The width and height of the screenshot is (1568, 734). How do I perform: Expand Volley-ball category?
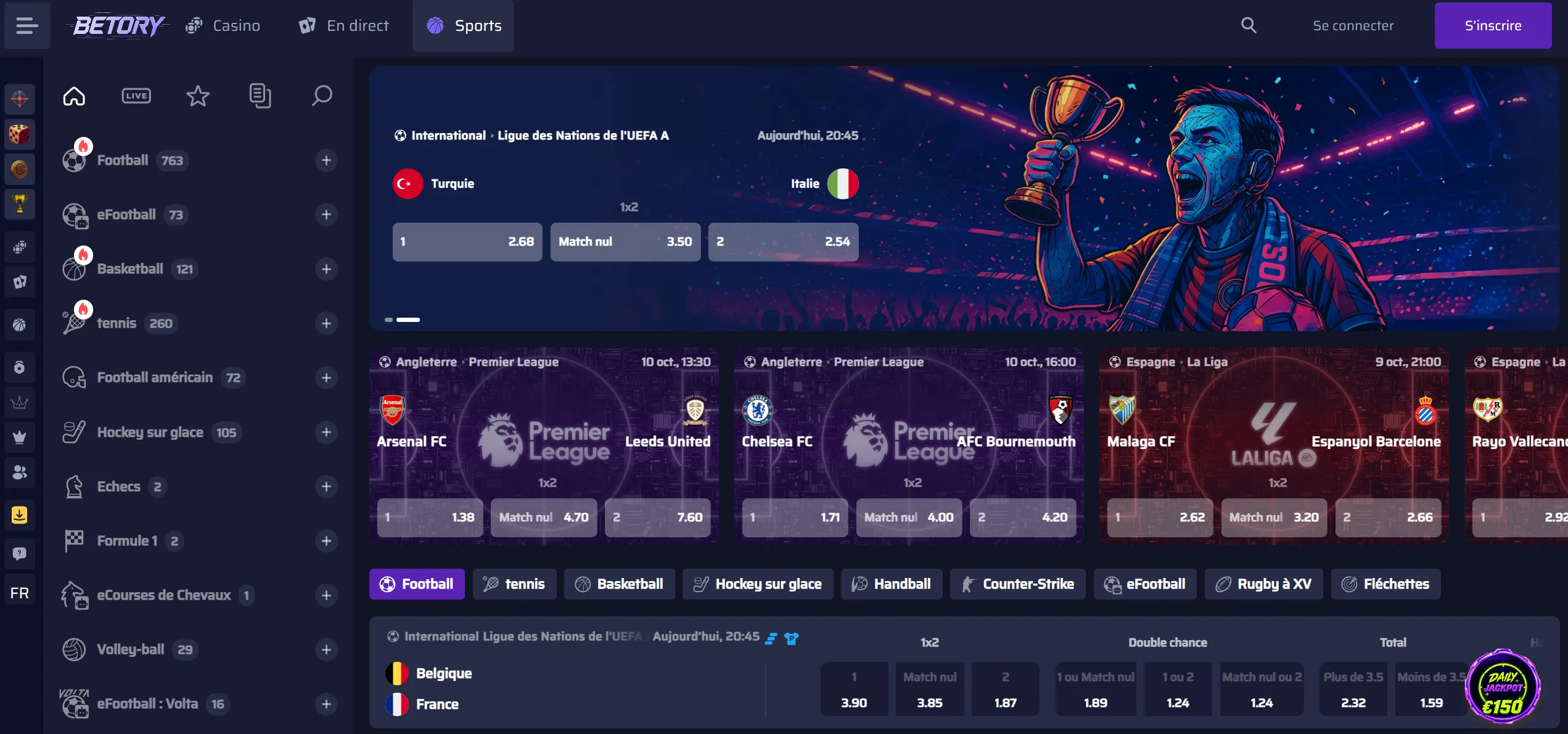326,649
